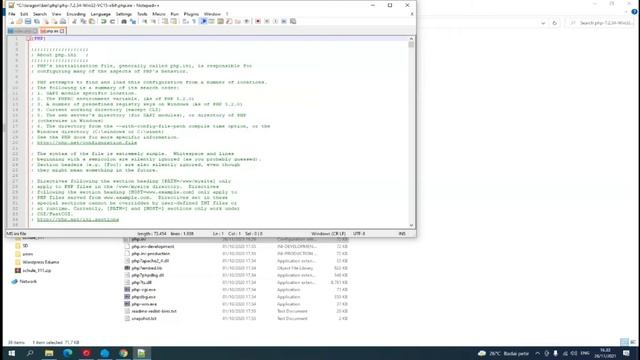Click the Open file toolbar icon
640x360 pixels.
click(x=19, y=21)
